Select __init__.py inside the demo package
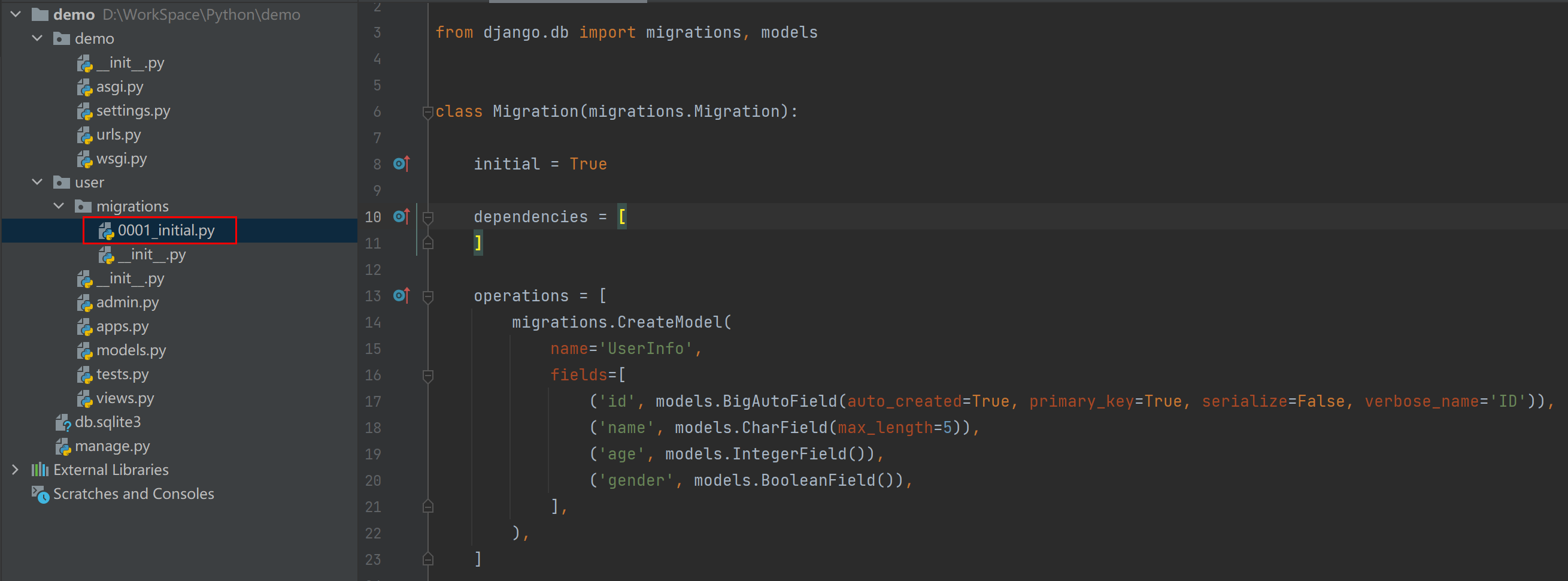 [131, 63]
